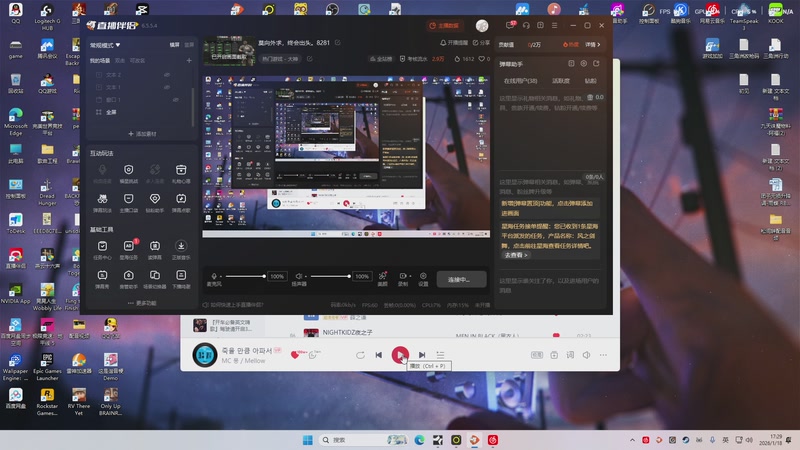Mute the microphone 麦克风 icon

(x=214, y=276)
